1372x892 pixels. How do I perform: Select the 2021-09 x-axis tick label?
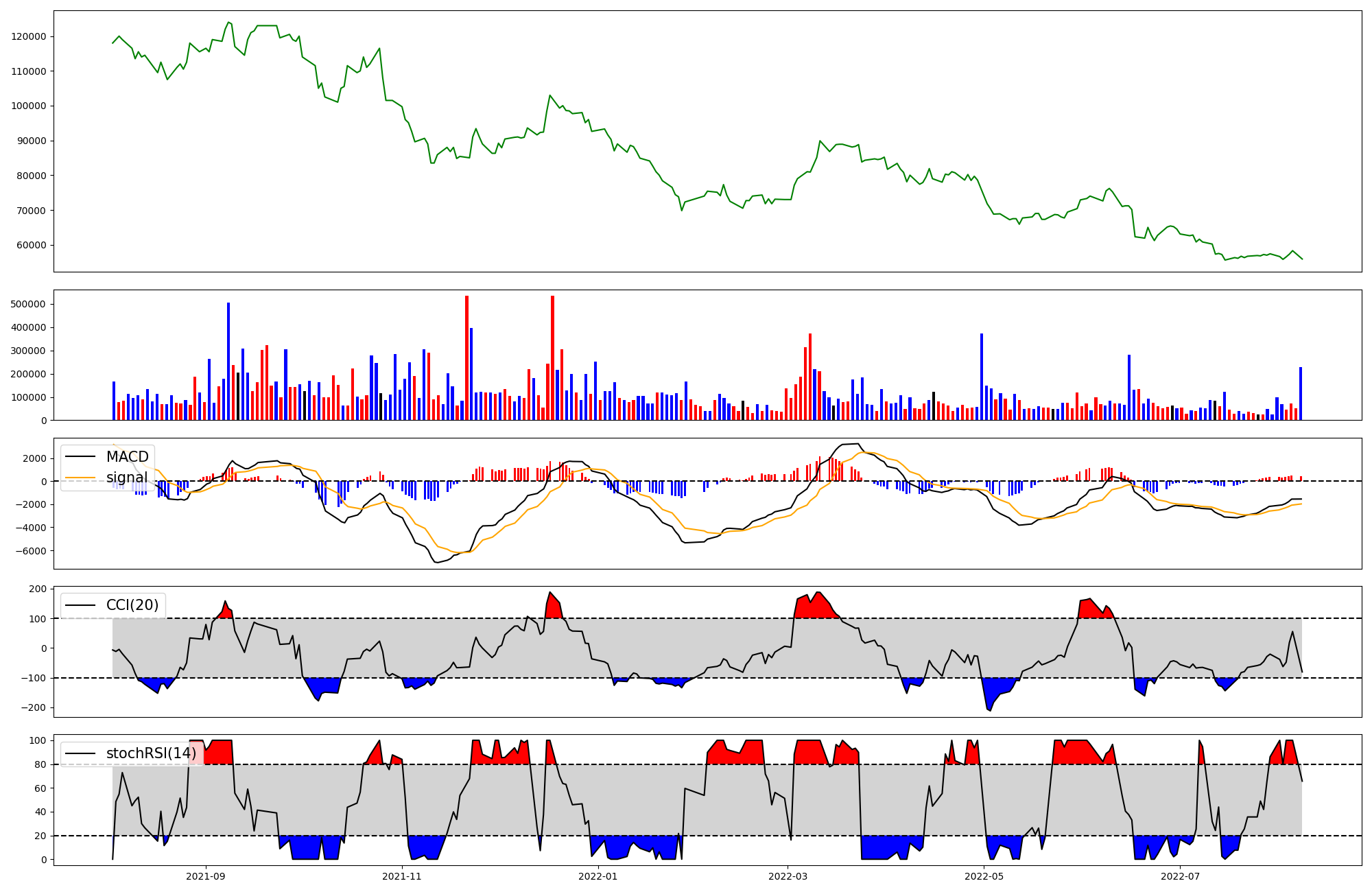(x=205, y=876)
